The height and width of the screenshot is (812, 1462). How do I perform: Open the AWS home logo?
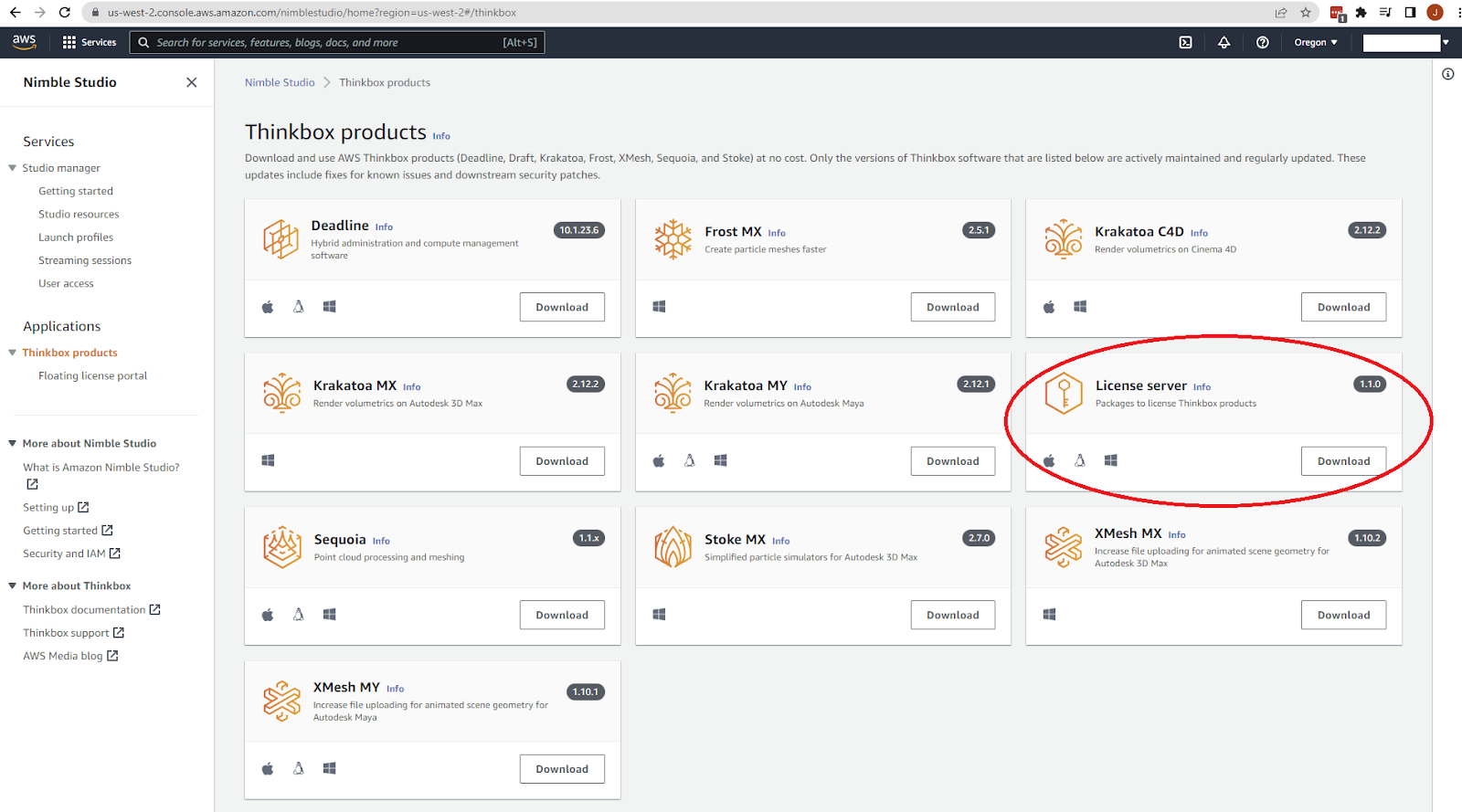[x=25, y=42]
